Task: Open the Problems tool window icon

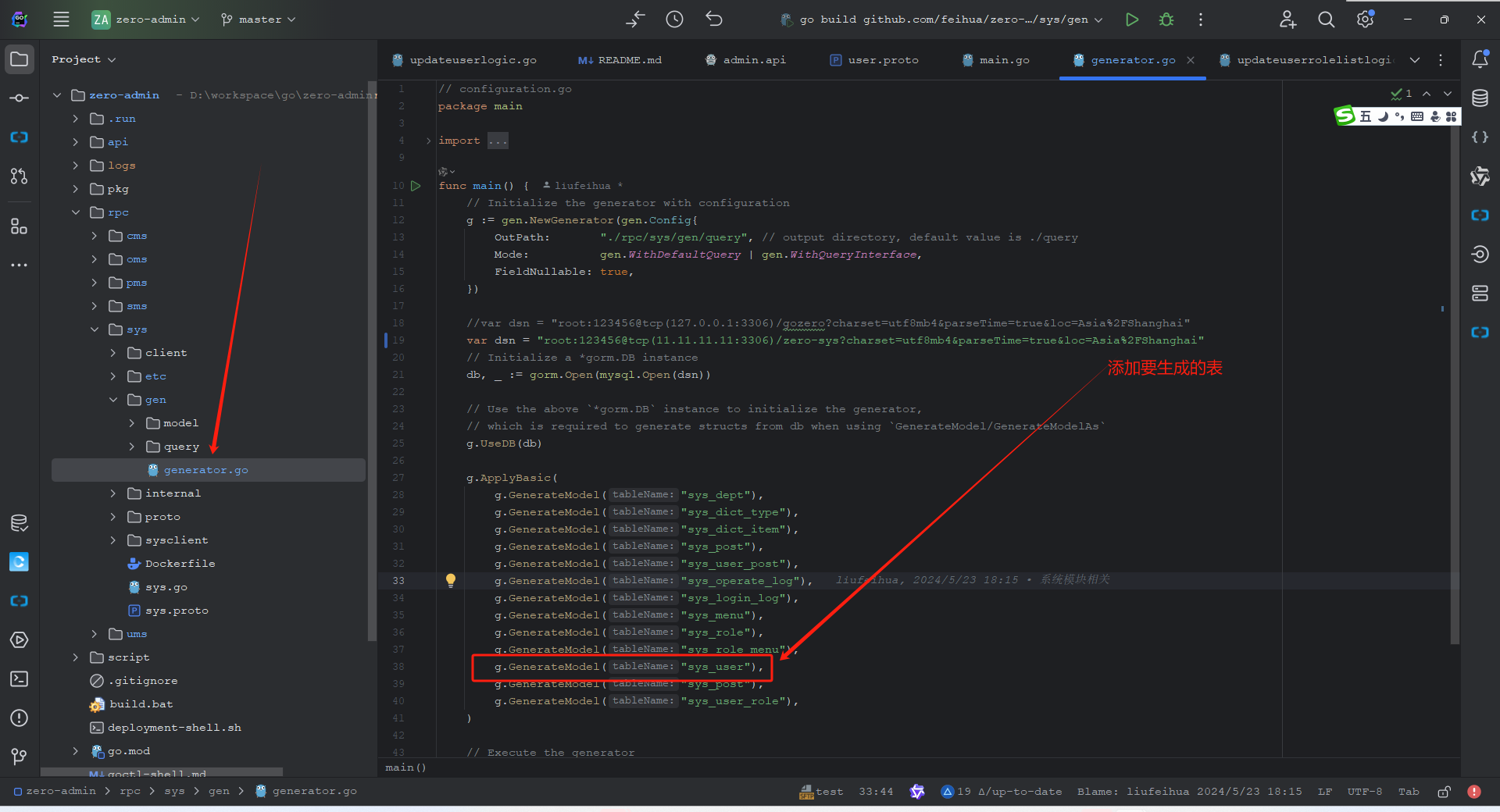Action: pos(20,718)
